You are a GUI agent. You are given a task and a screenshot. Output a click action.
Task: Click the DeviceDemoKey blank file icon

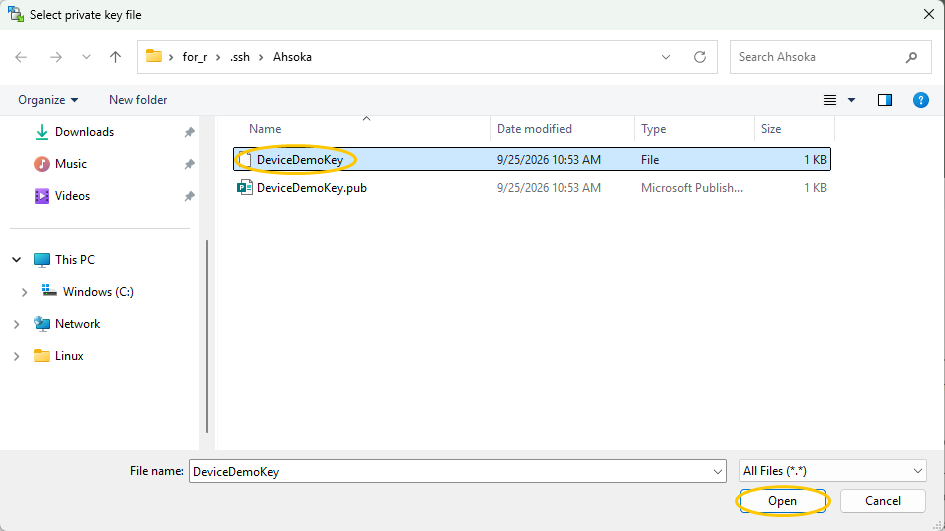pos(244,159)
